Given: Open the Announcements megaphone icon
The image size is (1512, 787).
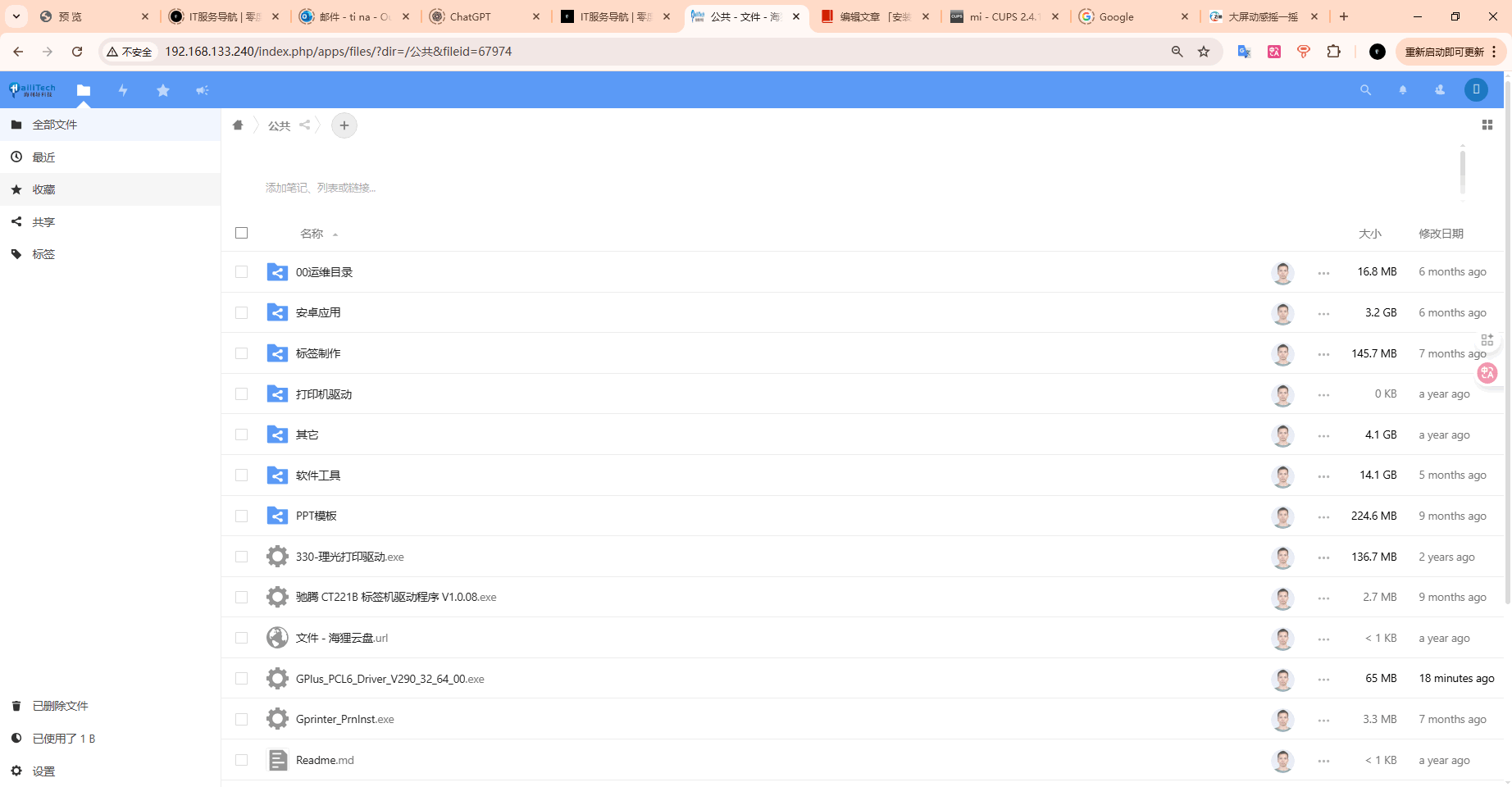Looking at the screenshot, I should click(203, 90).
